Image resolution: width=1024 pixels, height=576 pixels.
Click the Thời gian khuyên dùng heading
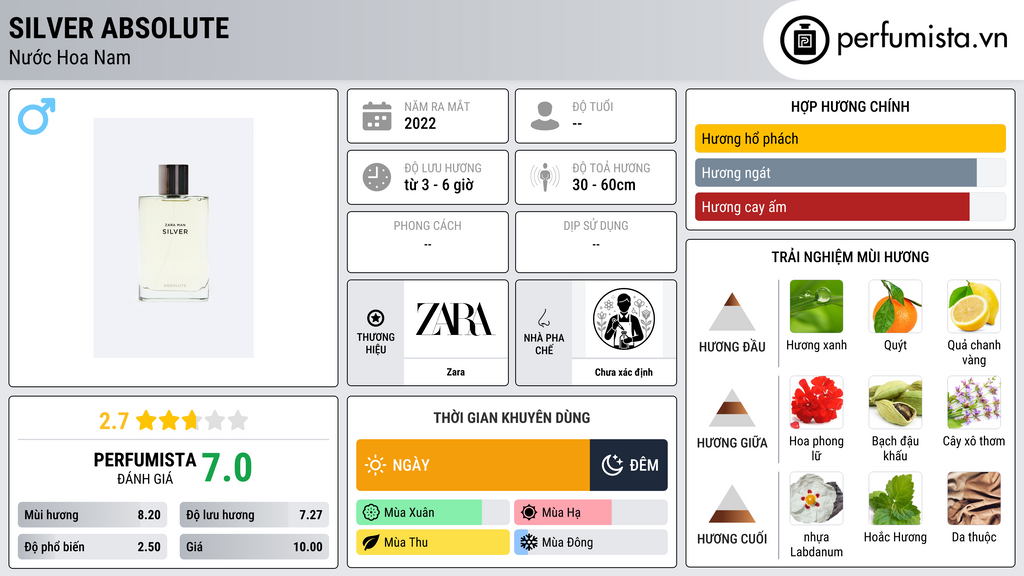pos(512,417)
